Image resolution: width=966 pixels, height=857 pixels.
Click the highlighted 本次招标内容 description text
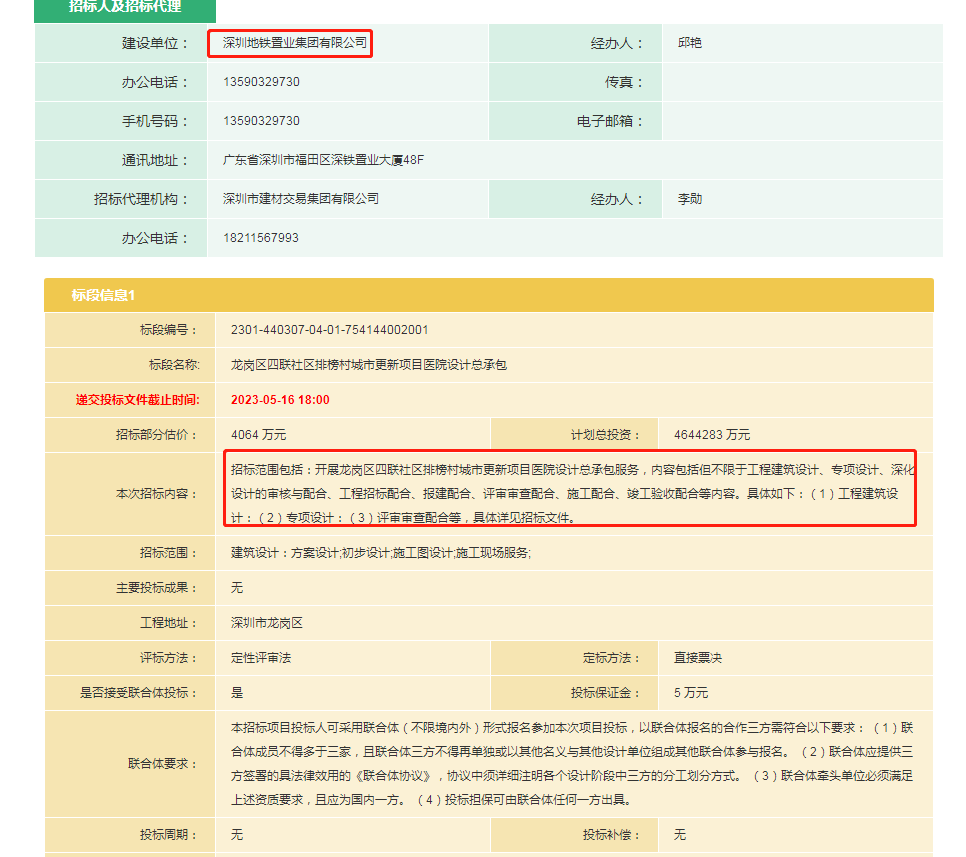[570, 493]
